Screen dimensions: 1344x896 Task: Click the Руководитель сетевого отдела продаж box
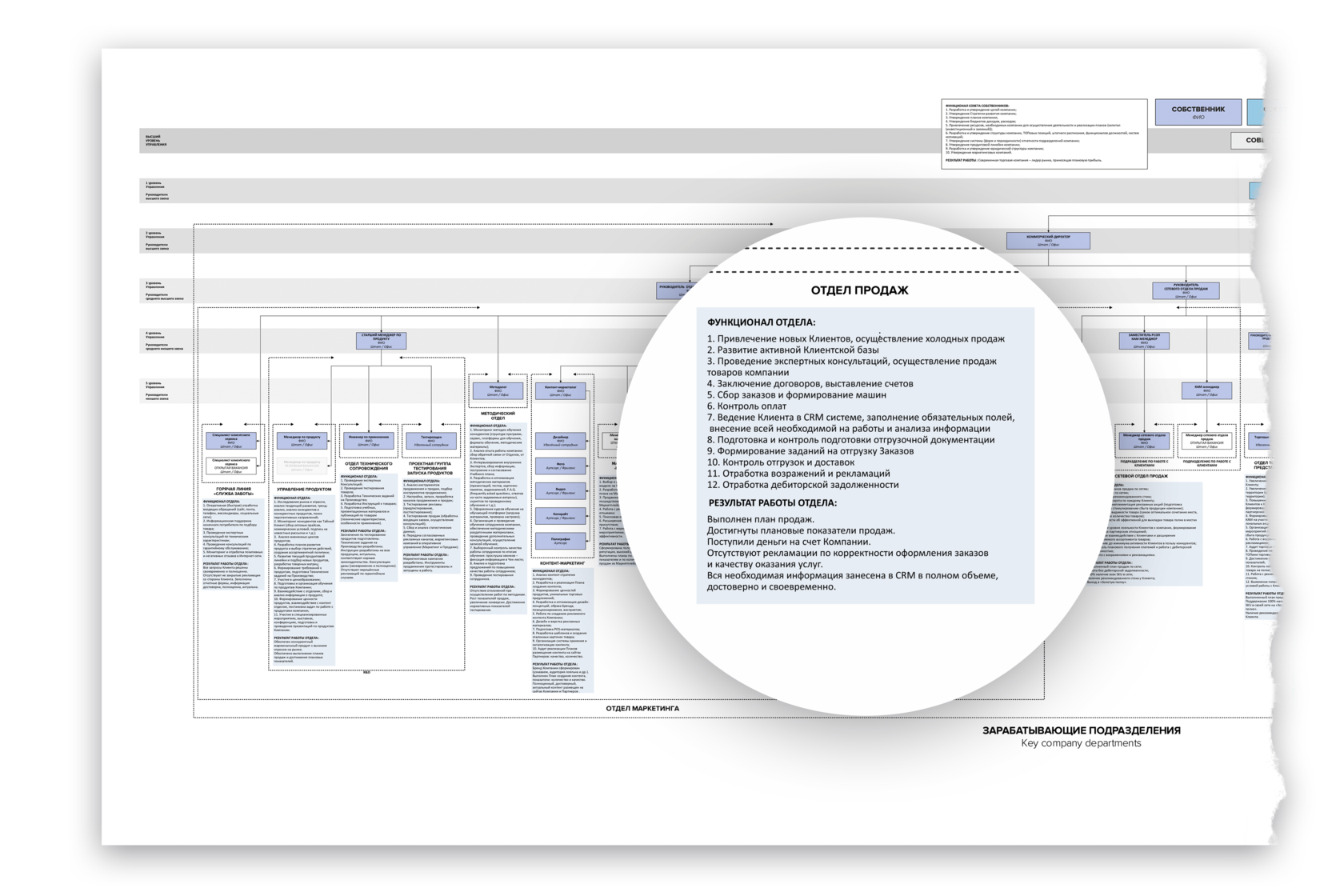[x=1186, y=290]
